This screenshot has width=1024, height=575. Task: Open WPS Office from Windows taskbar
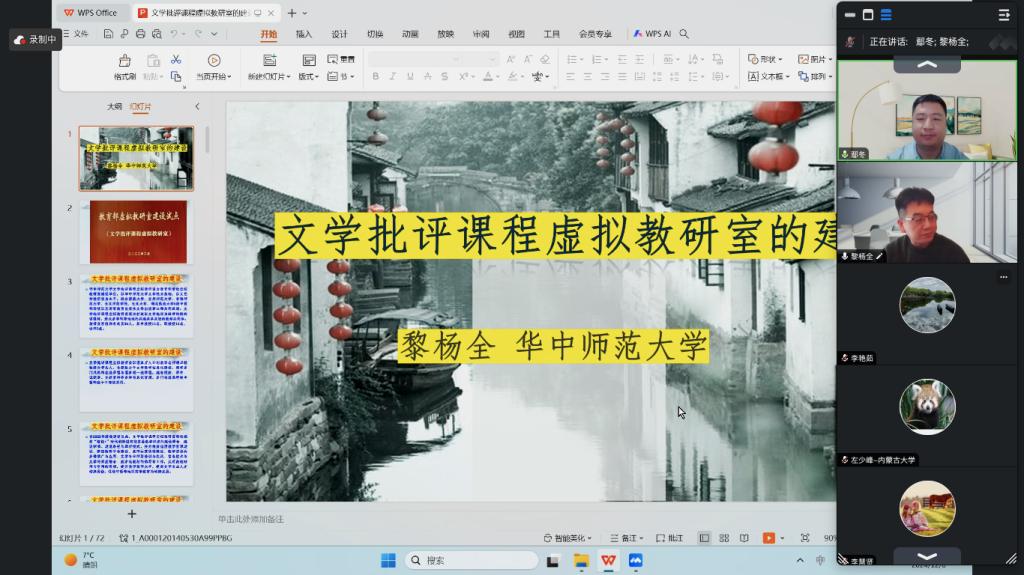click(608, 560)
